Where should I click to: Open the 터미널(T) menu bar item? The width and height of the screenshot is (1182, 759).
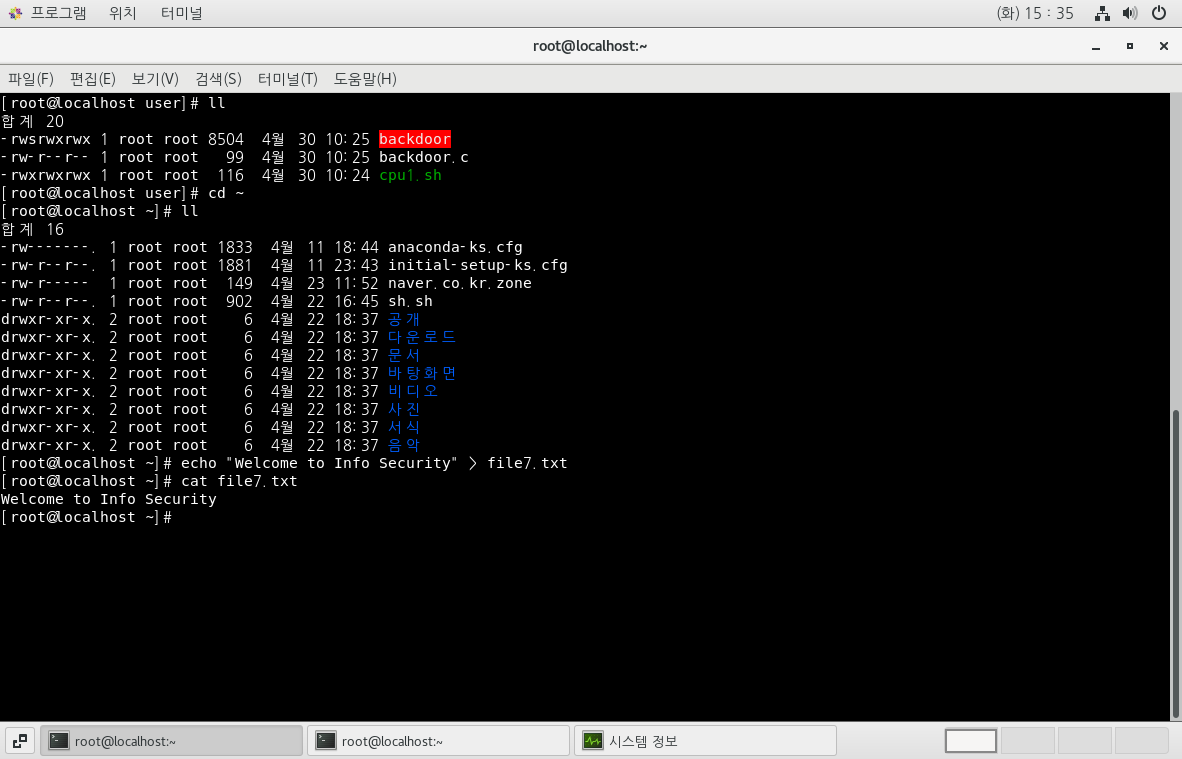[287, 78]
